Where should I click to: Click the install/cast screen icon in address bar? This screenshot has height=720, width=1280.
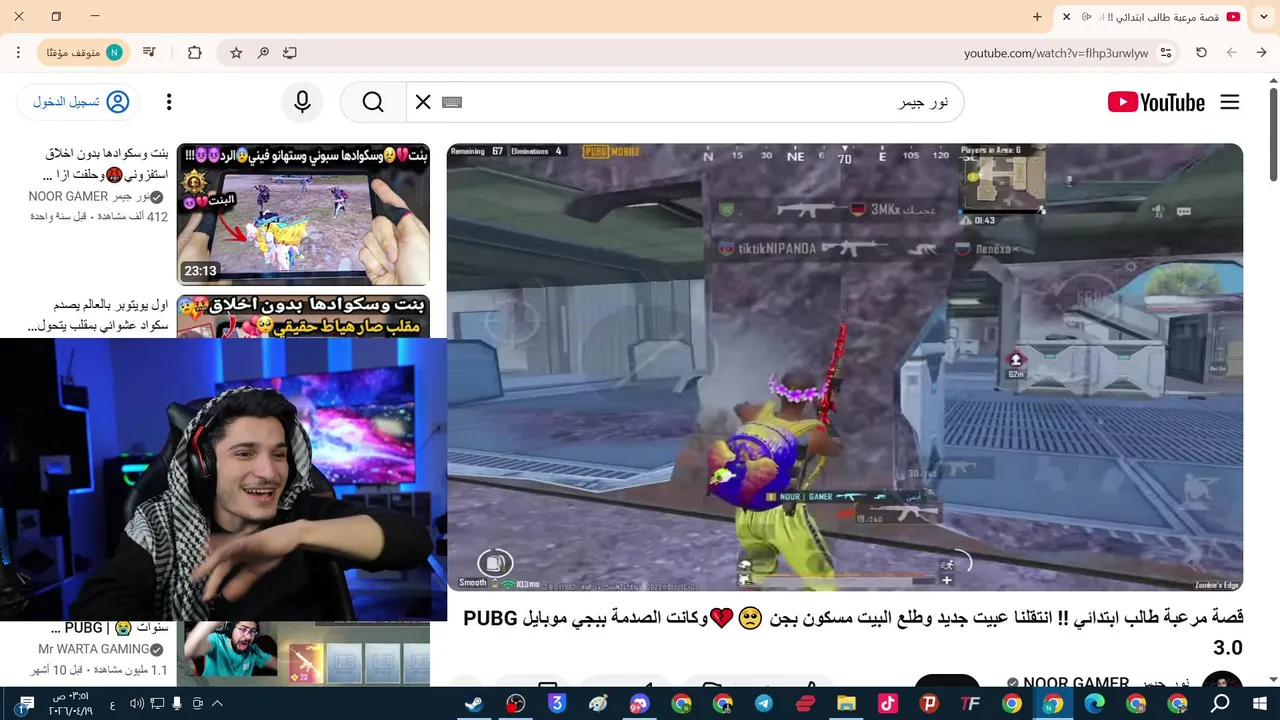pyautogui.click(x=290, y=53)
